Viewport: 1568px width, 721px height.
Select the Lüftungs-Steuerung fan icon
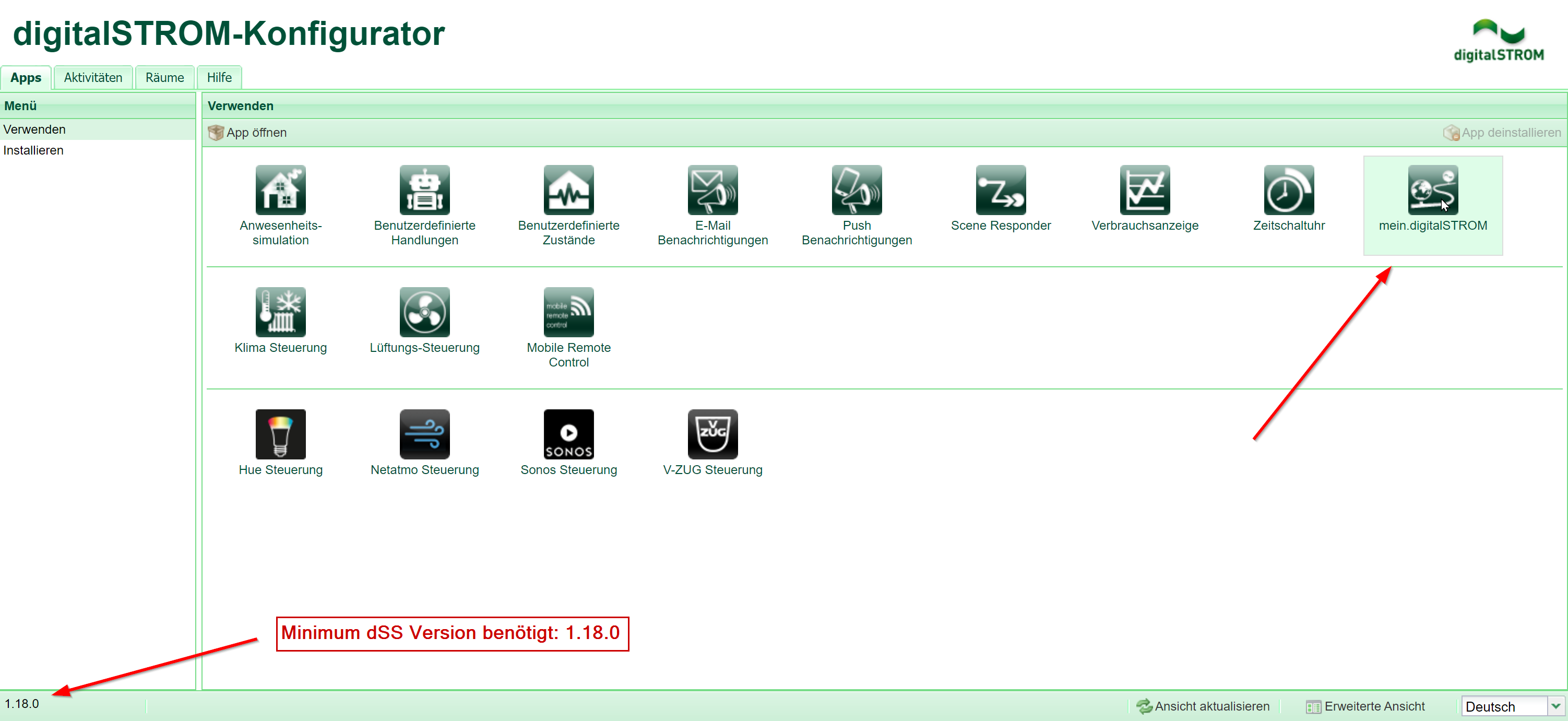pyautogui.click(x=424, y=312)
